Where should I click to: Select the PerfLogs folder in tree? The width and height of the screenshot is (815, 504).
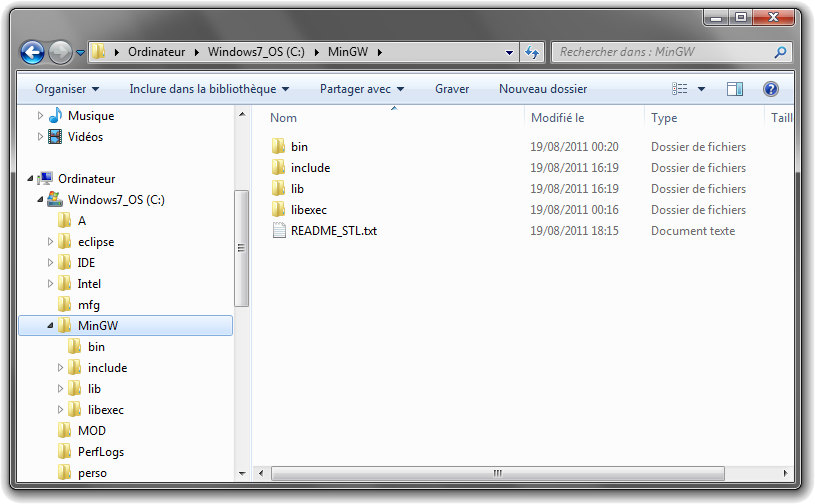tap(101, 452)
